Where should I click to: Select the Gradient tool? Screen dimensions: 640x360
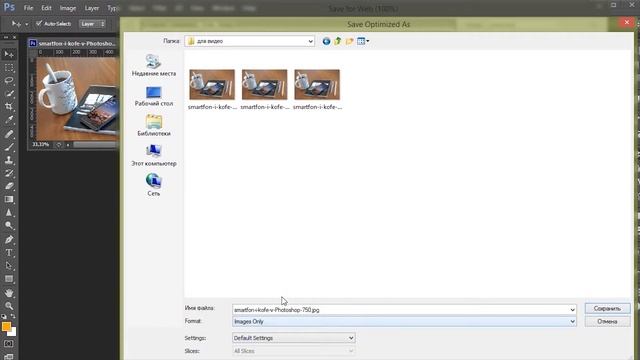coord(9,199)
